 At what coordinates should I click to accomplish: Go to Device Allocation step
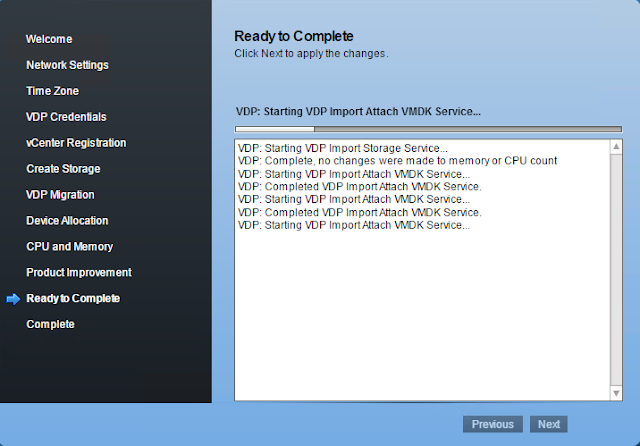click(67, 220)
